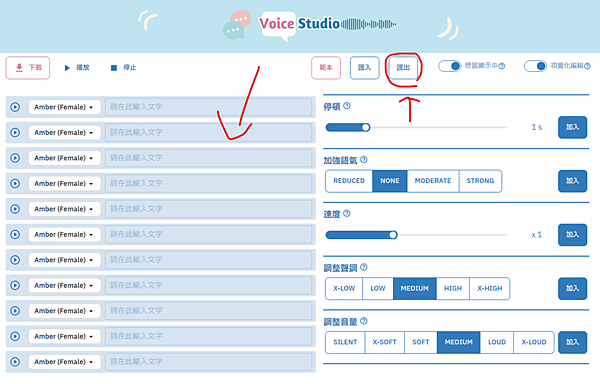This screenshot has height=384, width=600.
Task: Click the play icon on the last text row
Action: point(15,362)
